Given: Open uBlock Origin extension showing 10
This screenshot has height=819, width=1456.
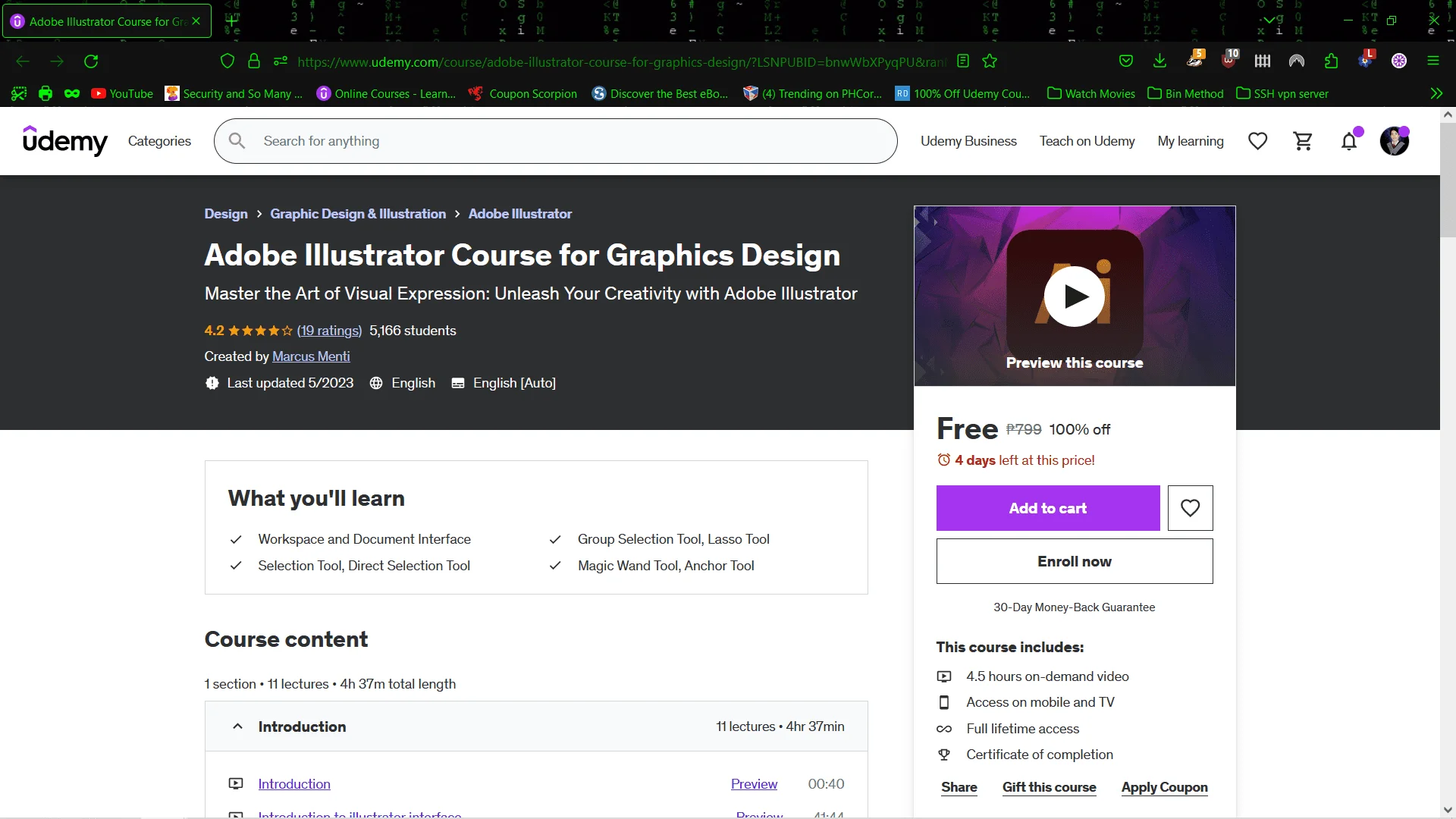Looking at the screenshot, I should pyautogui.click(x=1229, y=60).
